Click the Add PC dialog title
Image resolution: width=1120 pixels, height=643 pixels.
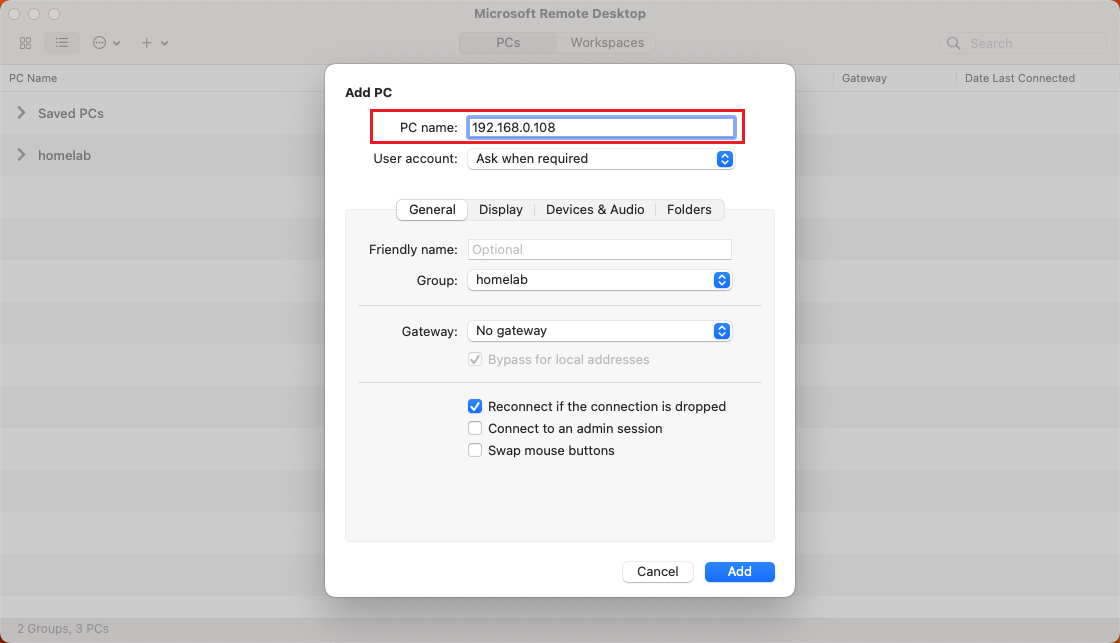369,92
